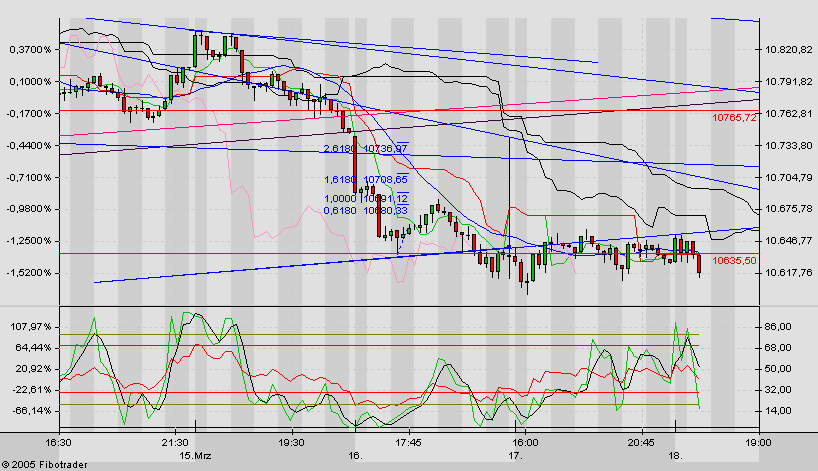
Task: Select the 18. date marker label
Action: pos(676,456)
